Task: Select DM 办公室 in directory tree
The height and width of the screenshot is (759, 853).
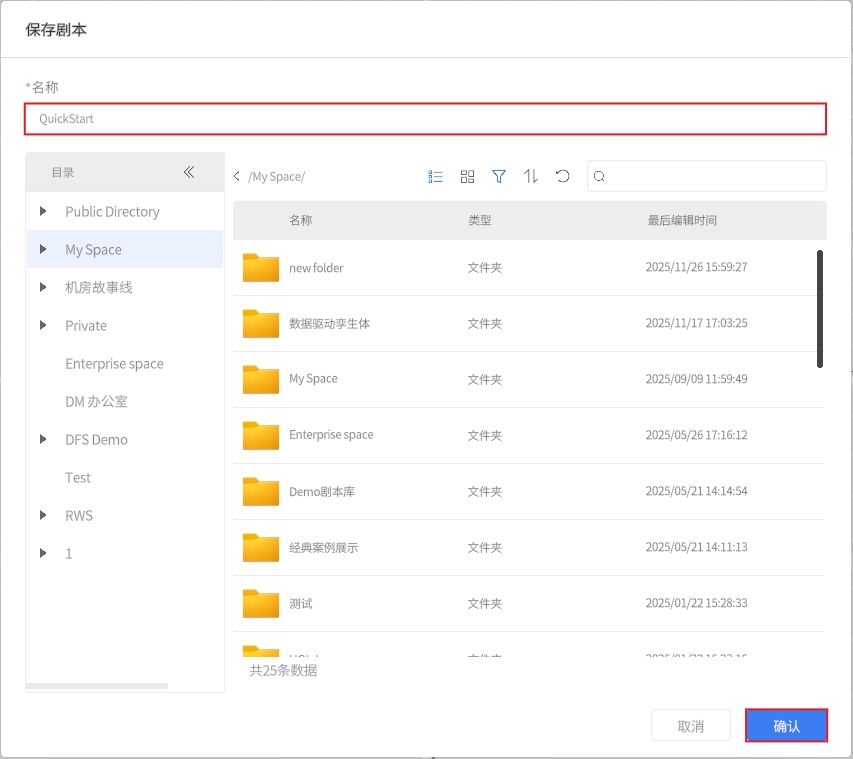Action: pyautogui.click(x=96, y=402)
